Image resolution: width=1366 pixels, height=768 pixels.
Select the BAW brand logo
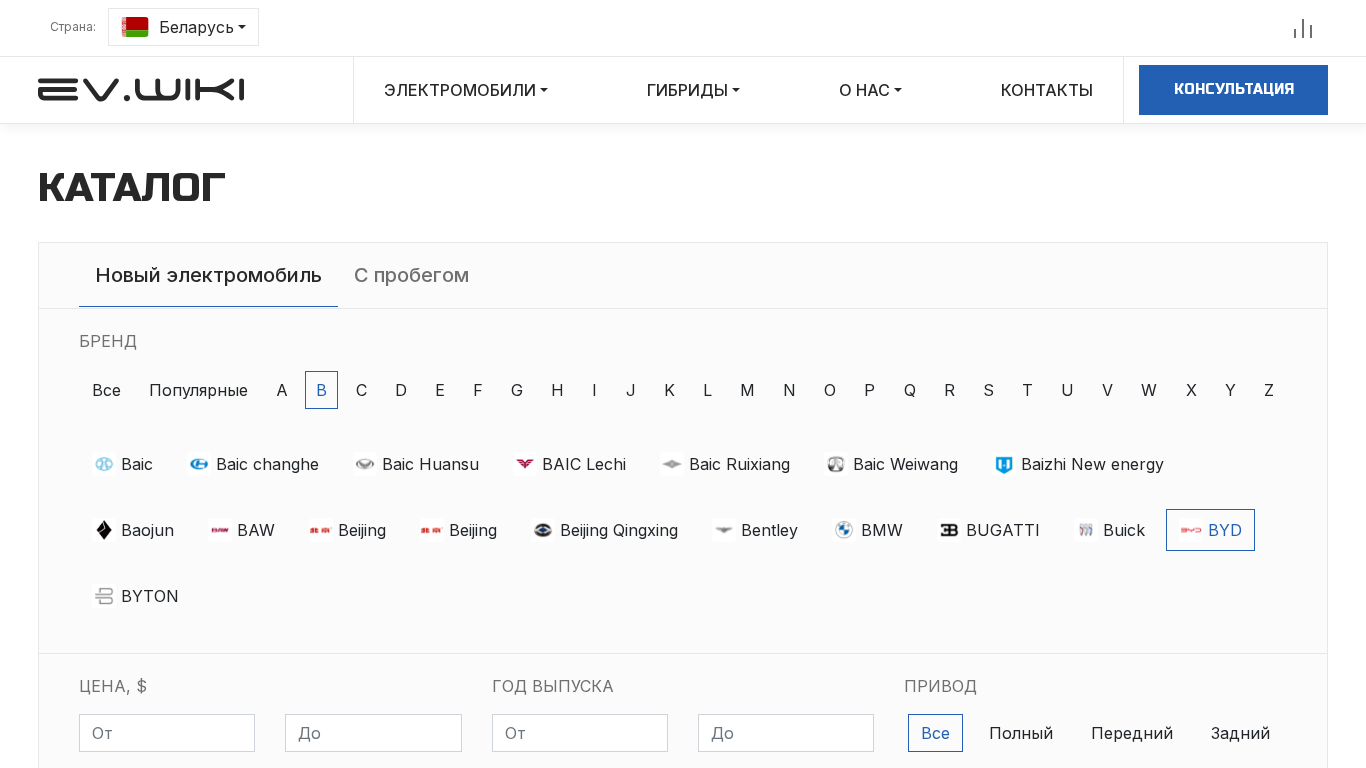pos(220,530)
